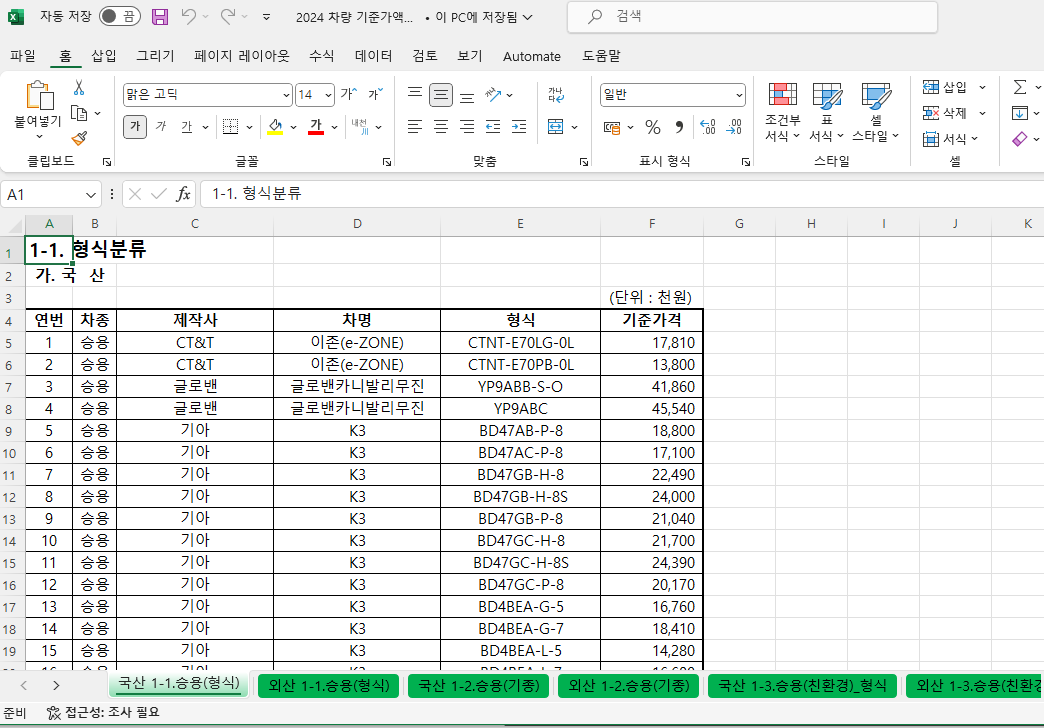Click the insert function fx icon
The width and height of the screenshot is (1044, 728).
183,194
